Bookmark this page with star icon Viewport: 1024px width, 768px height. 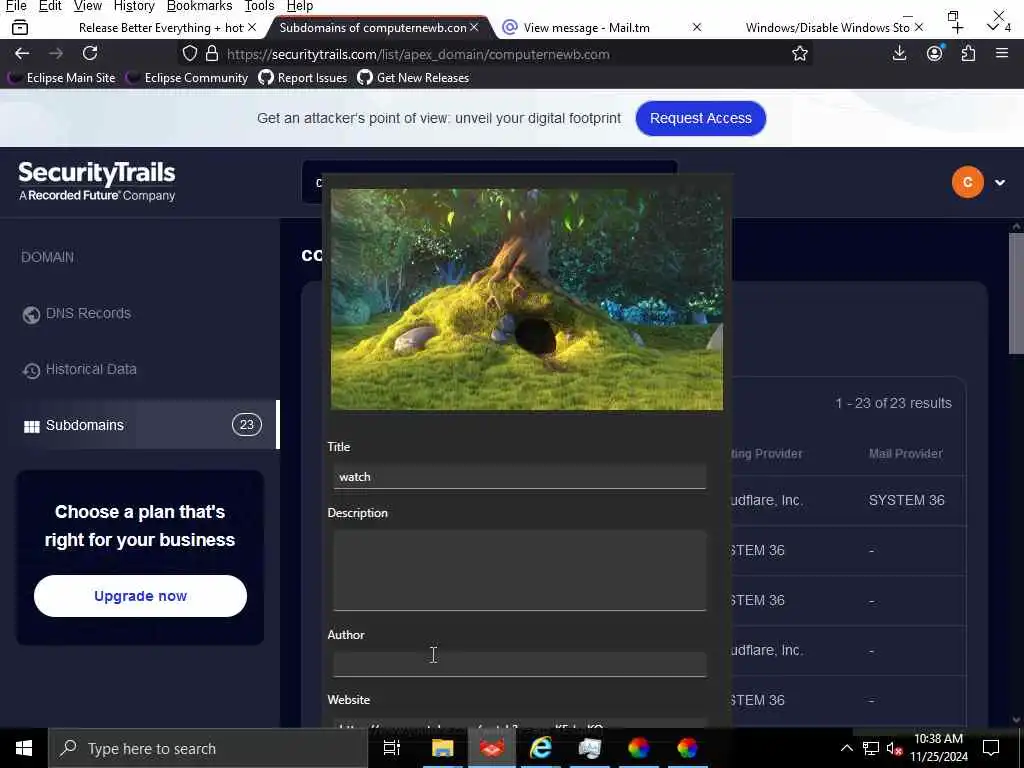[x=799, y=54]
